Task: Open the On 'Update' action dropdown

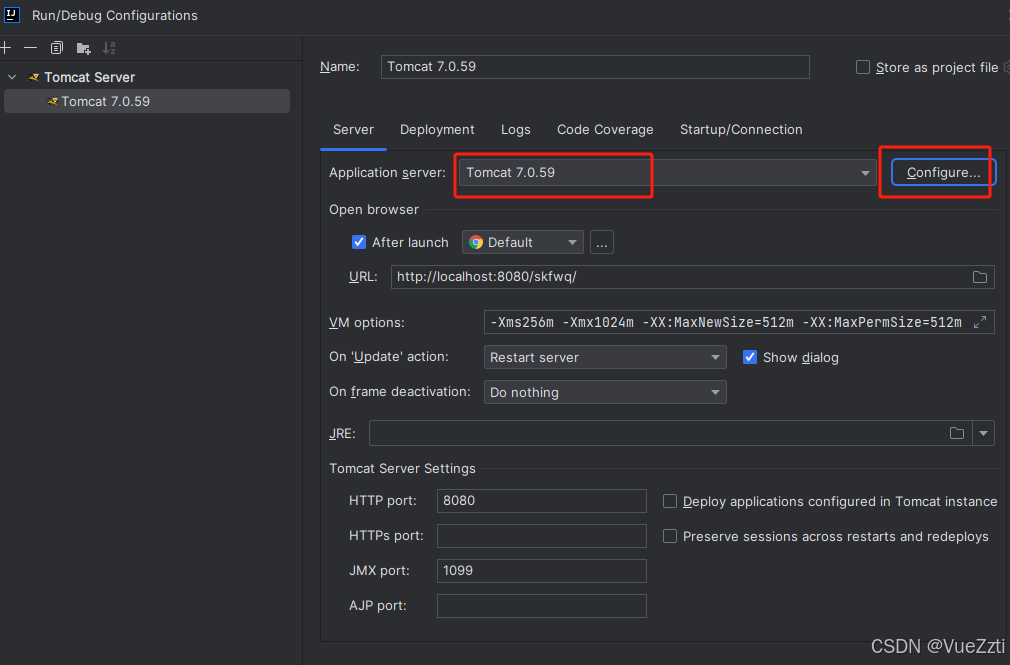Action: coord(605,357)
